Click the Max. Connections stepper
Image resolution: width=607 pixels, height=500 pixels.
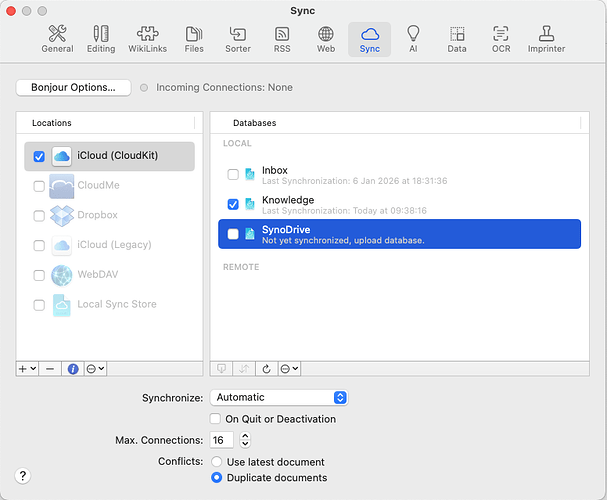click(246, 440)
